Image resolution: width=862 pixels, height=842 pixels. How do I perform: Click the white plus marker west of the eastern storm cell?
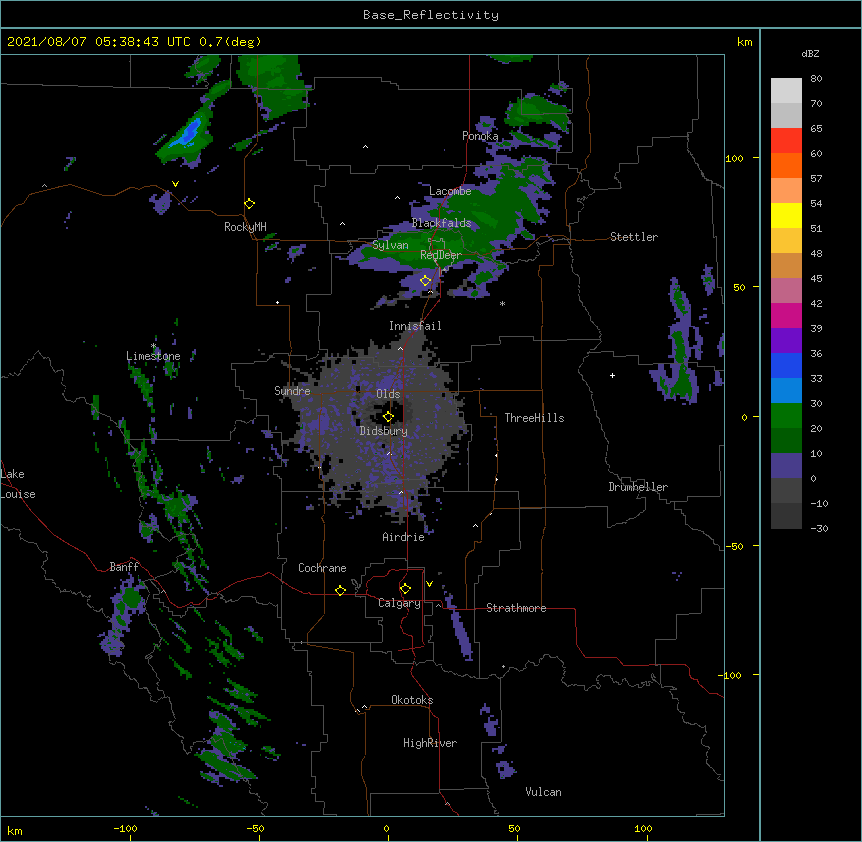612,375
